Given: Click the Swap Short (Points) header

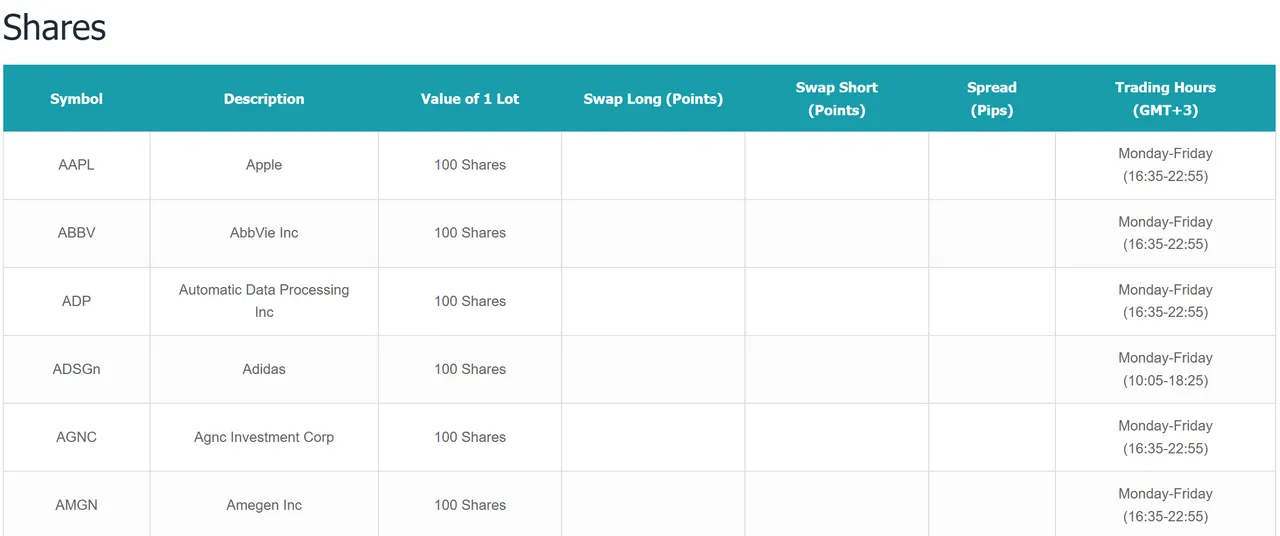Looking at the screenshot, I should coord(837,99).
